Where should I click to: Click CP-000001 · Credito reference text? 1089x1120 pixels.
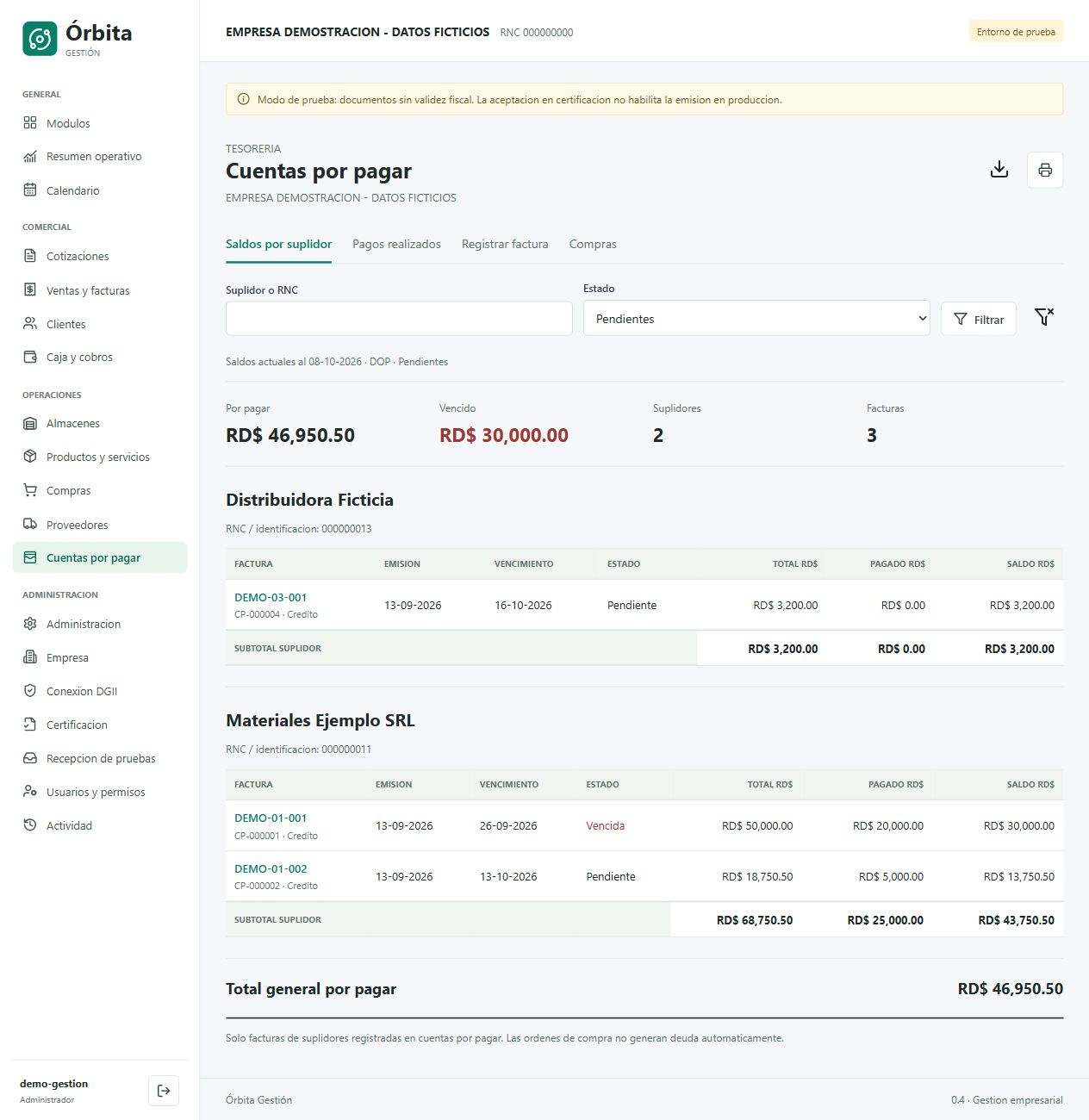(x=276, y=836)
